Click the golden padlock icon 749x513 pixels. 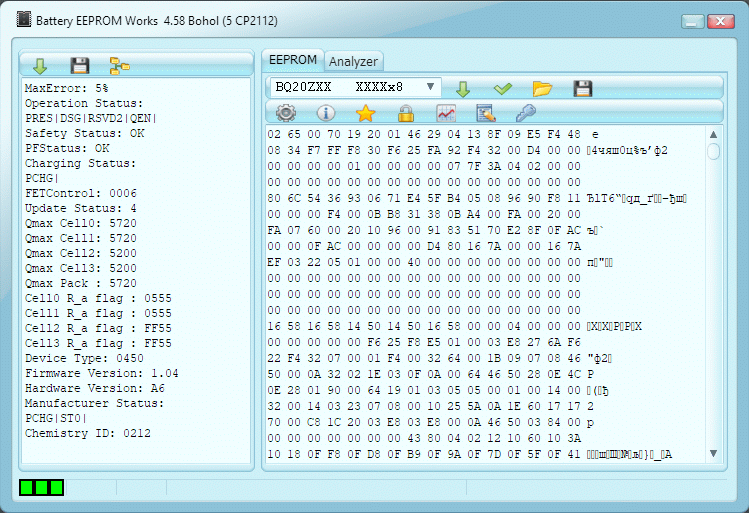click(x=406, y=113)
